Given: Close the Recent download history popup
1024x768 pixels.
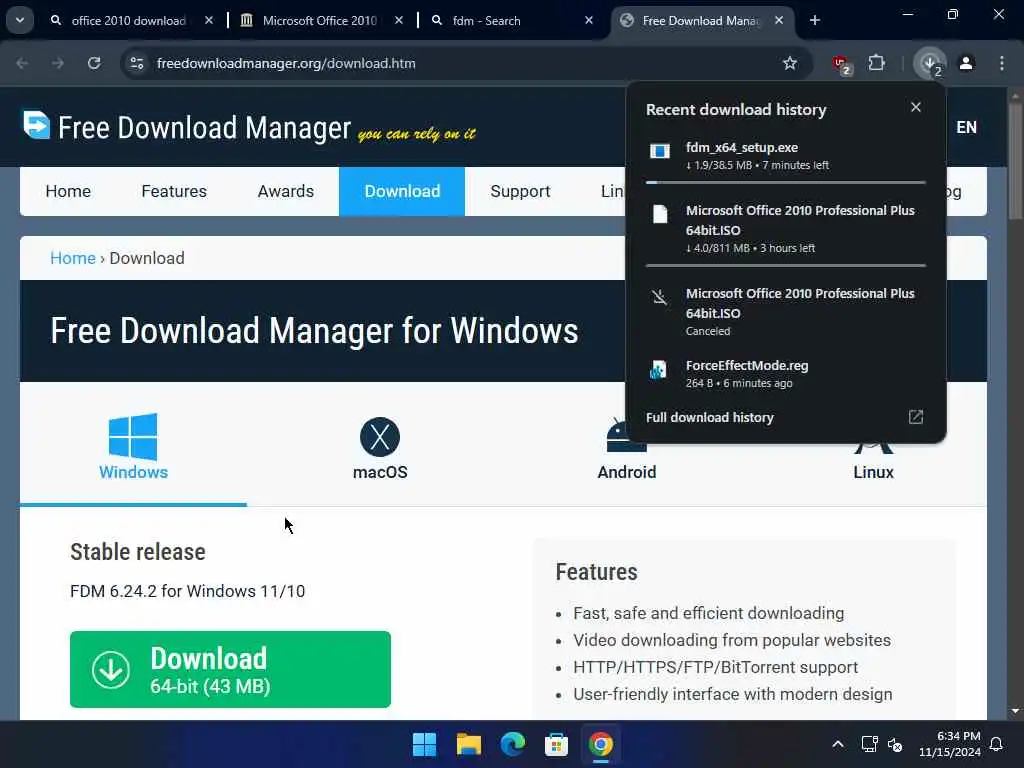Looking at the screenshot, I should [x=916, y=107].
